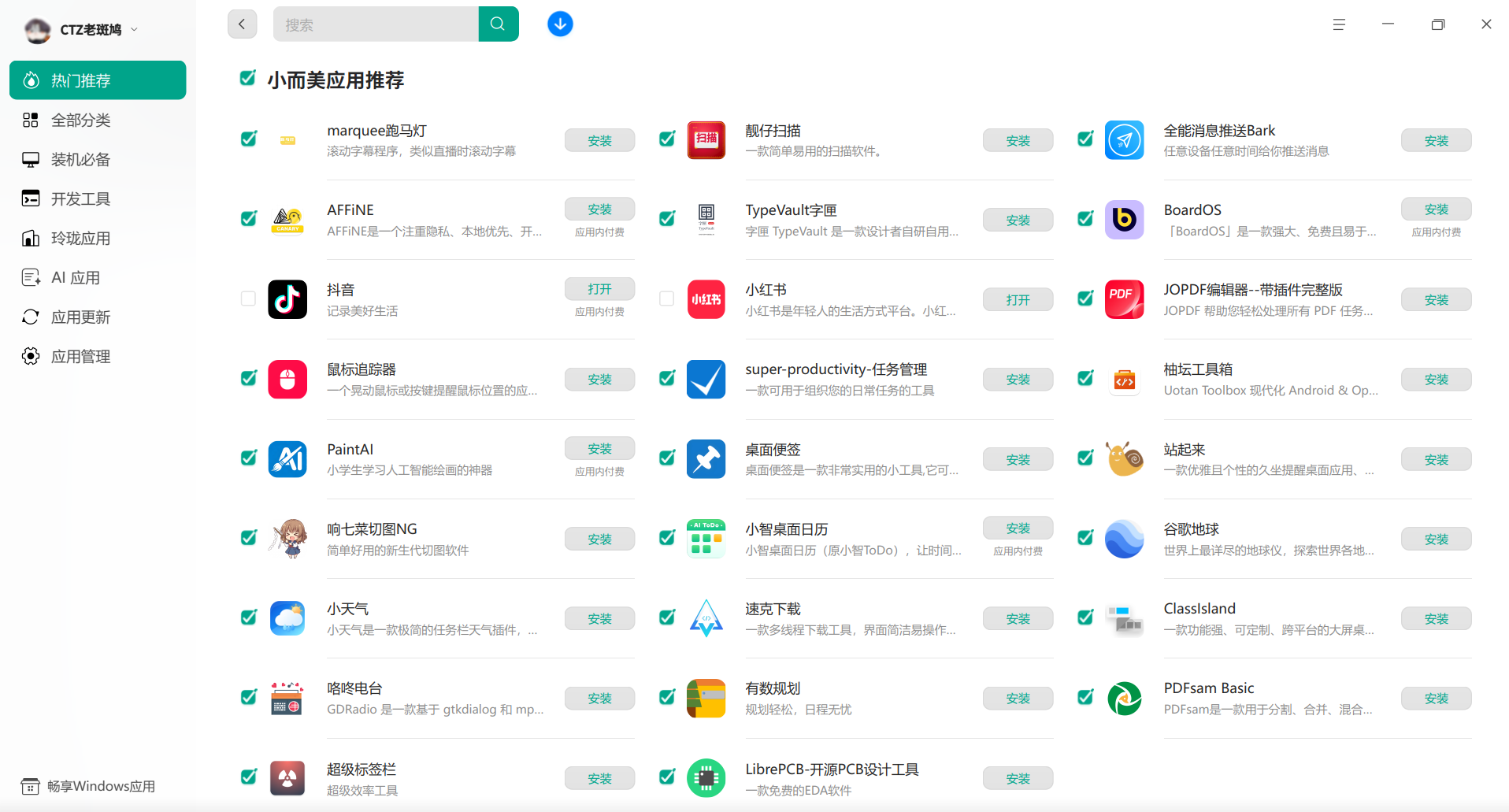The height and width of the screenshot is (812, 1509).
Task: Click the 搜索 search input field
Action: click(x=376, y=24)
